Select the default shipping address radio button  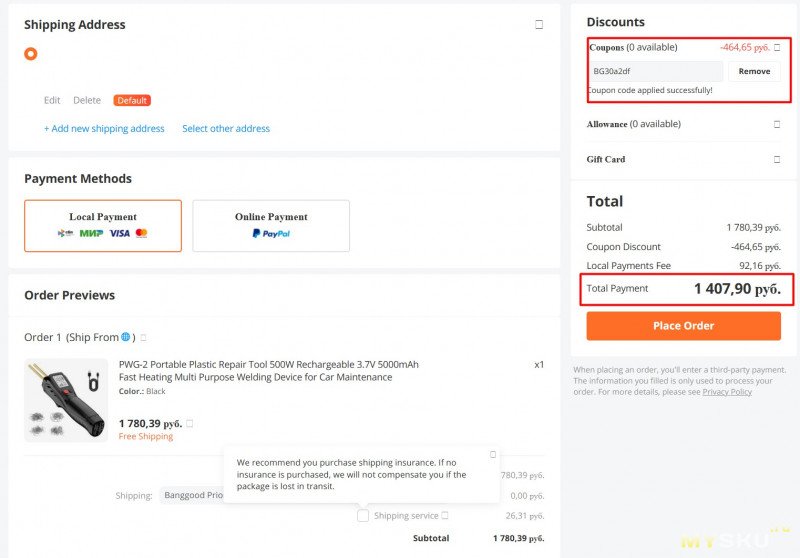click(31, 53)
